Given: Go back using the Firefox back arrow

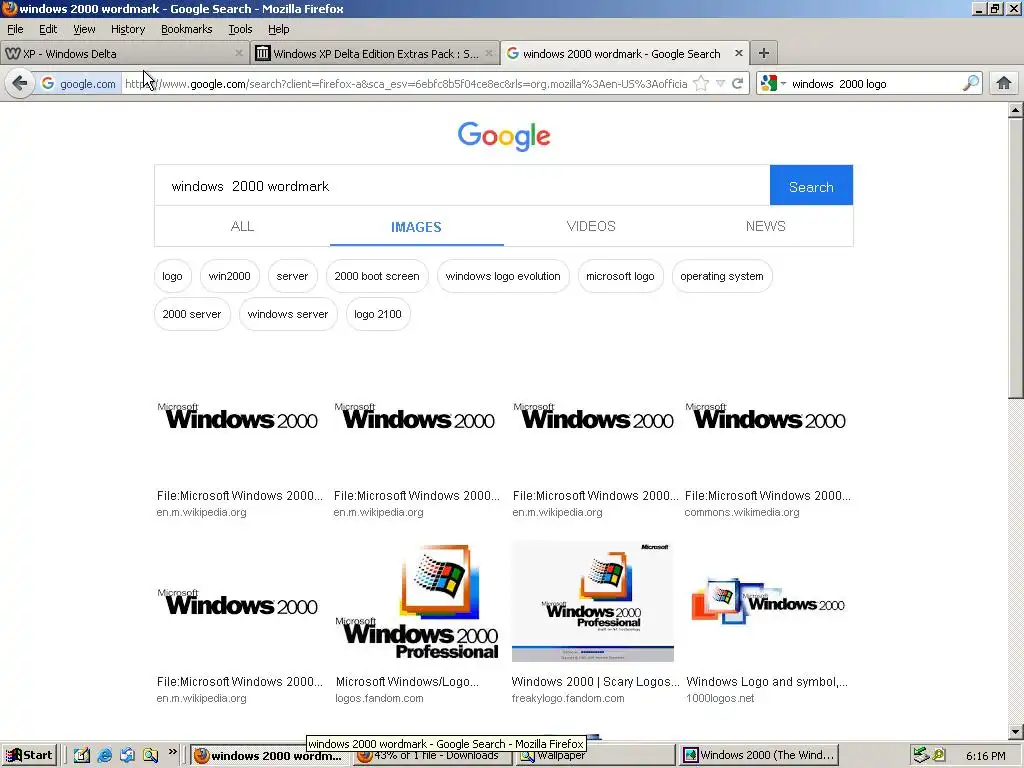Looking at the screenshot, I should [x=20, y=84].
